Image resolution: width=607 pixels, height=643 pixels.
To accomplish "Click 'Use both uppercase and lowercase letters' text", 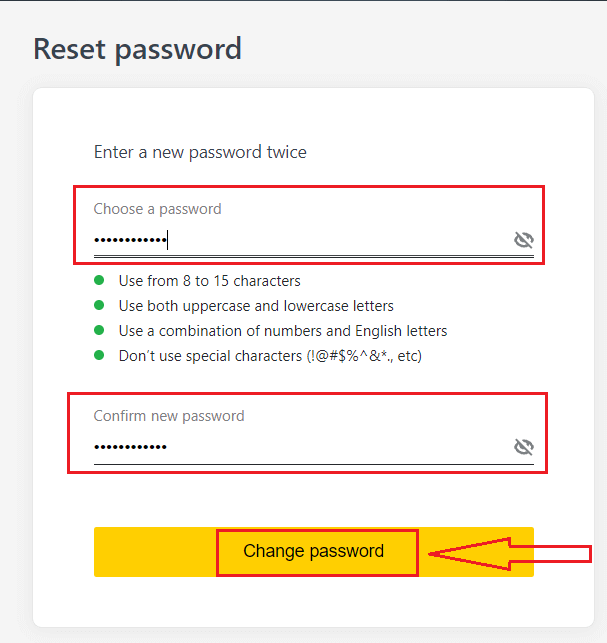I will pos(256,305).
